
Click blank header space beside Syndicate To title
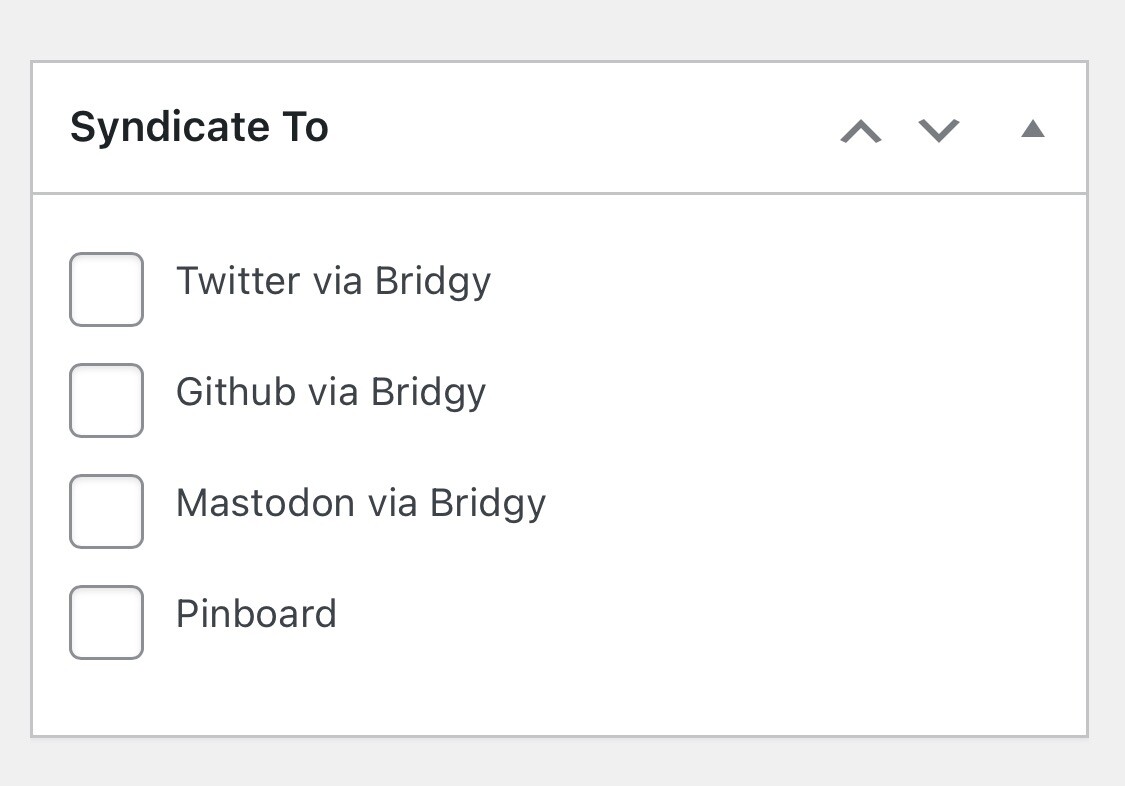click(580, 128)
